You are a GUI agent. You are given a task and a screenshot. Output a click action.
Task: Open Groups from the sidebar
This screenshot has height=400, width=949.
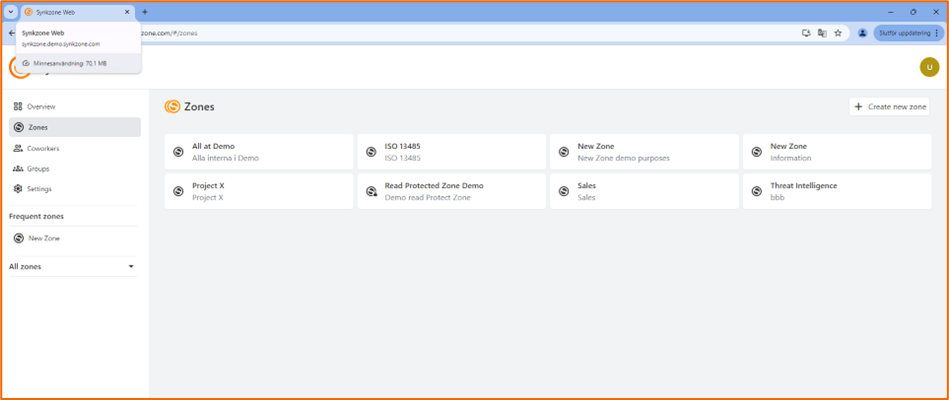pyautogui.click(x=38, y=169)
